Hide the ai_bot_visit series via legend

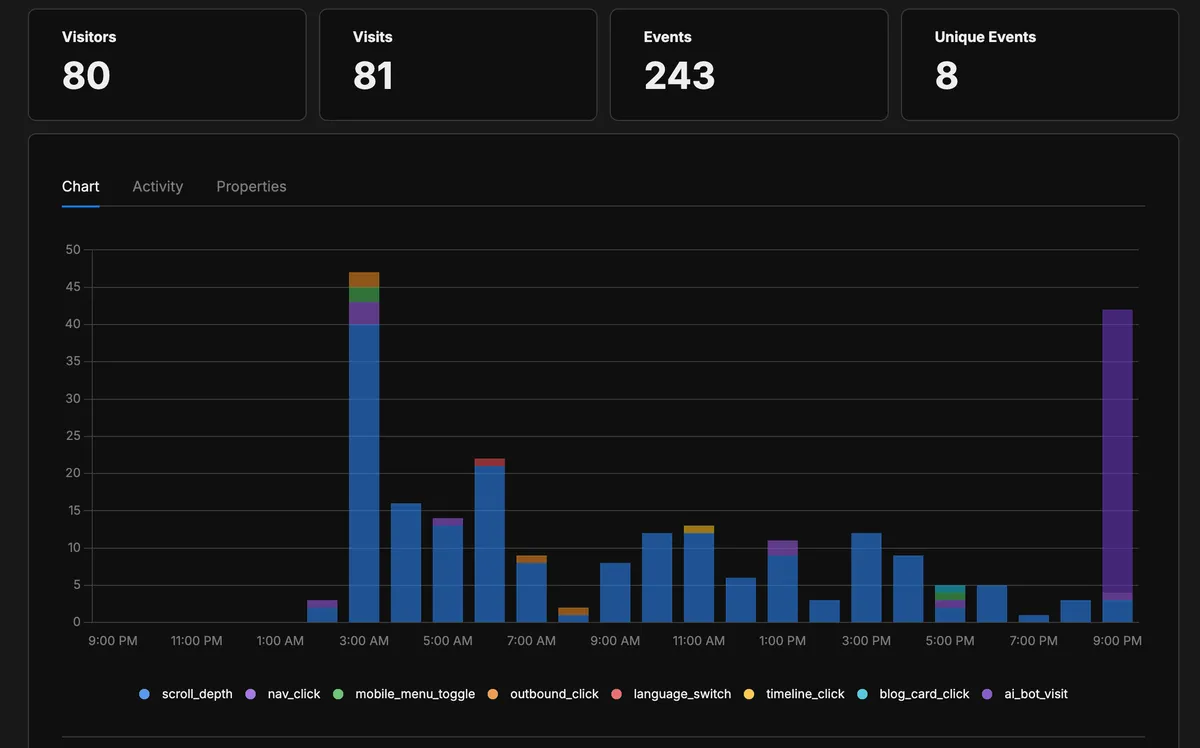click(x=1030, y=693)
